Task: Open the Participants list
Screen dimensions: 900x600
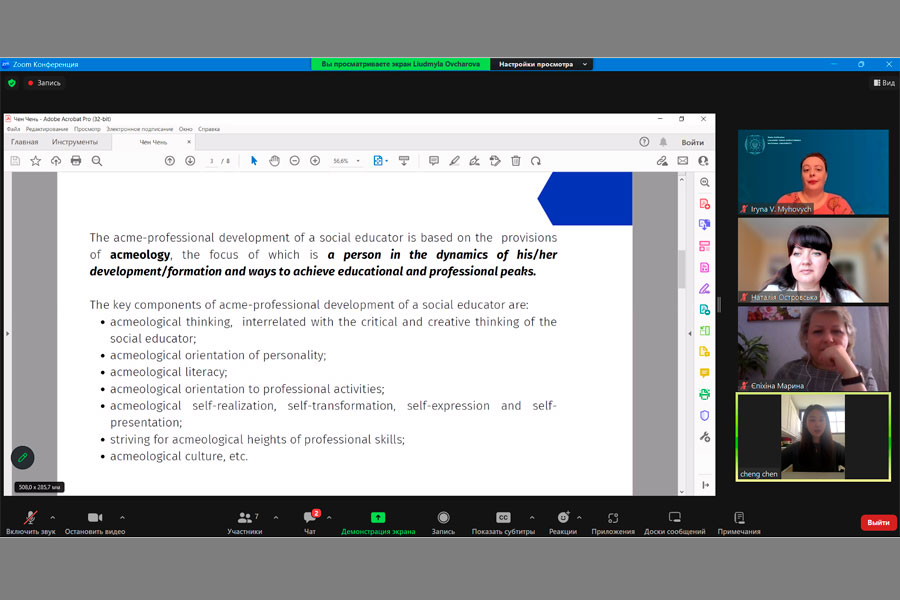Action: (244, 518)
